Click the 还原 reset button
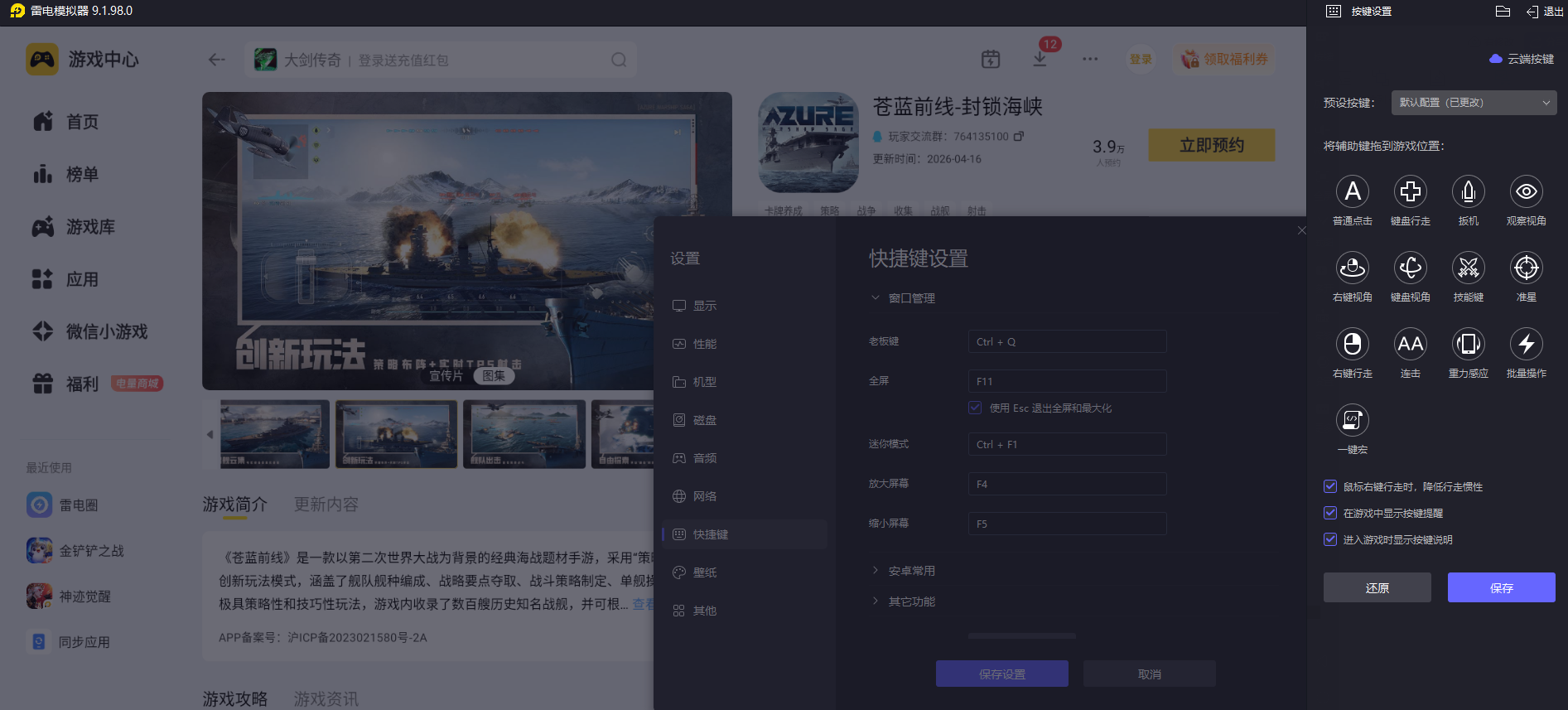This screenshot has width=1568, height=710. (1377, 587)
